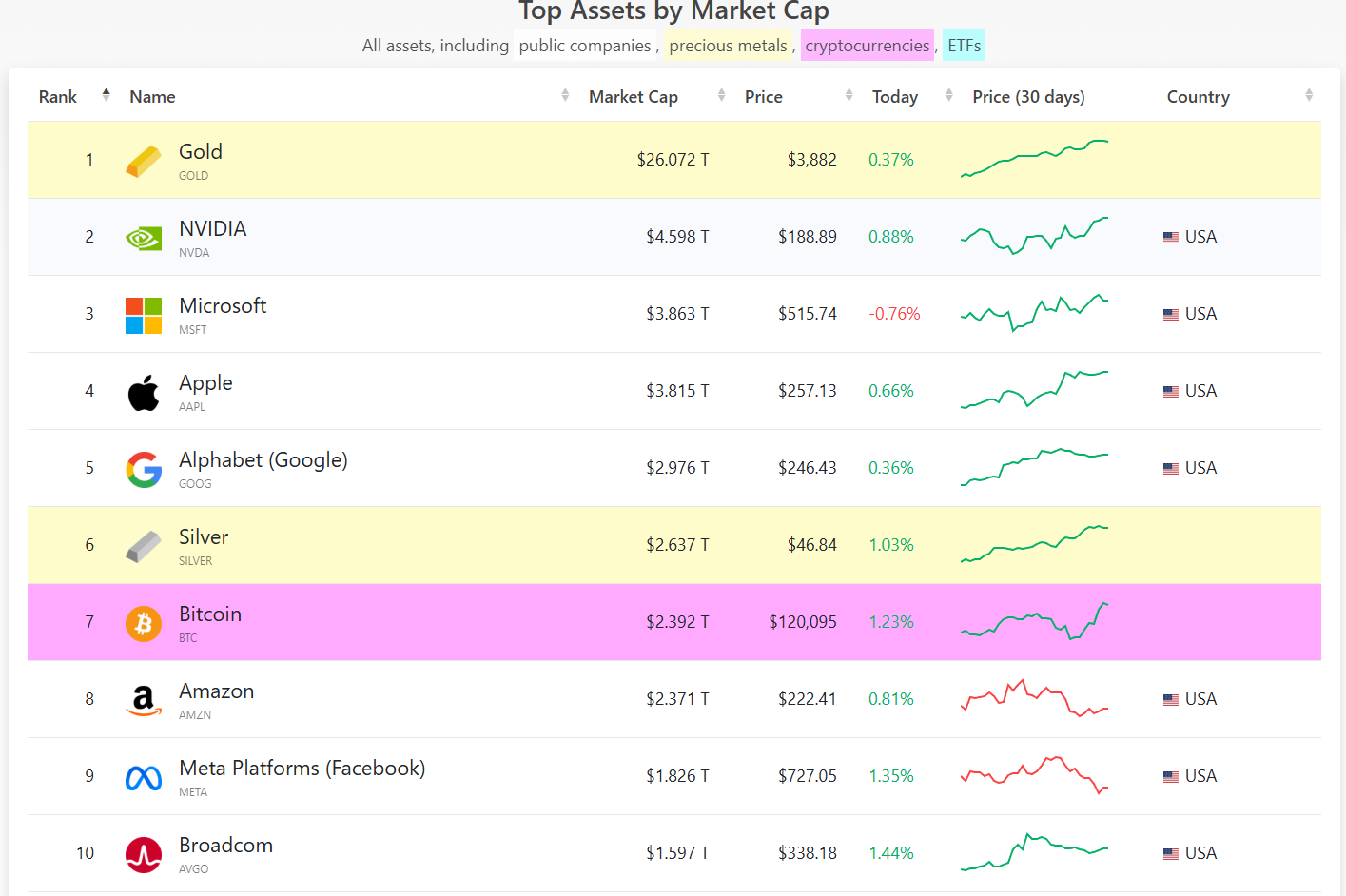Toggle the ETFs filter
Image resolution: width=1346 pixels, height=896 pixels.
click(x=964, y=46)
